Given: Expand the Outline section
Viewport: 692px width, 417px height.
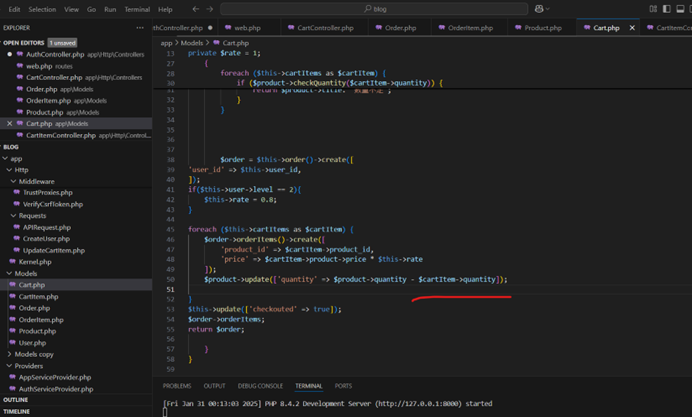Looking at the screenshot, I should point(14,401).
